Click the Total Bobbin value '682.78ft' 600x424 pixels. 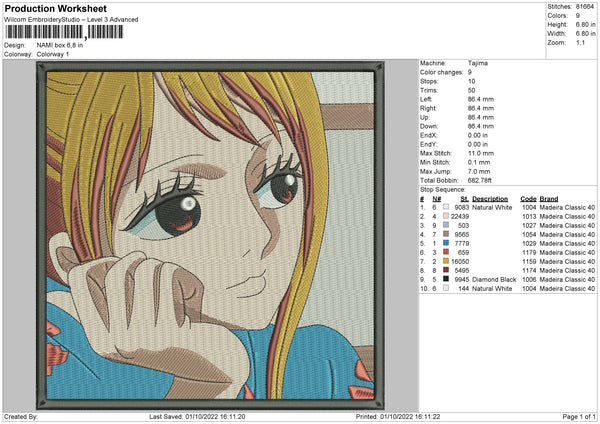(480, 180)
